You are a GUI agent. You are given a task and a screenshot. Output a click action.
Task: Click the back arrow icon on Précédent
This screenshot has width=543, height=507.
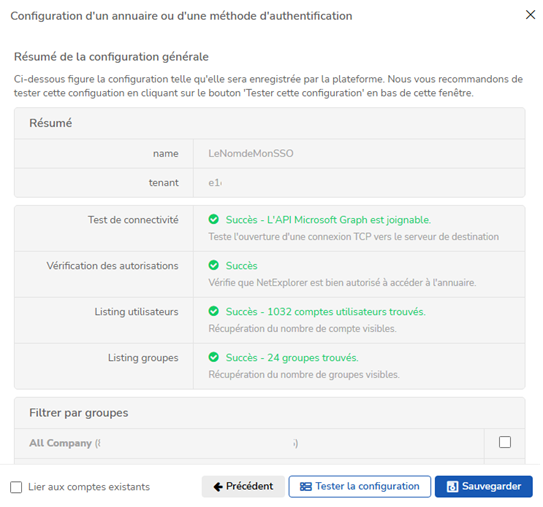pyautogui.click(x=218, y=487)
